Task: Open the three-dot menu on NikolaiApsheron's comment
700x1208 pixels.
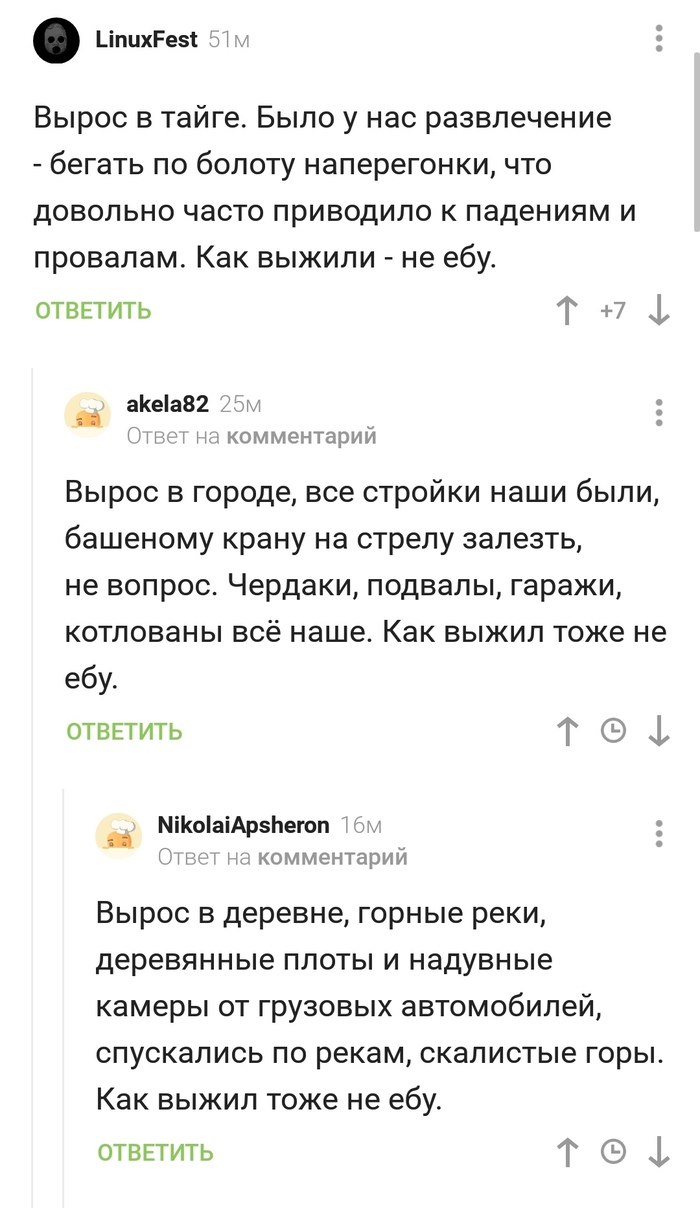Action: [x=657, y=831]
